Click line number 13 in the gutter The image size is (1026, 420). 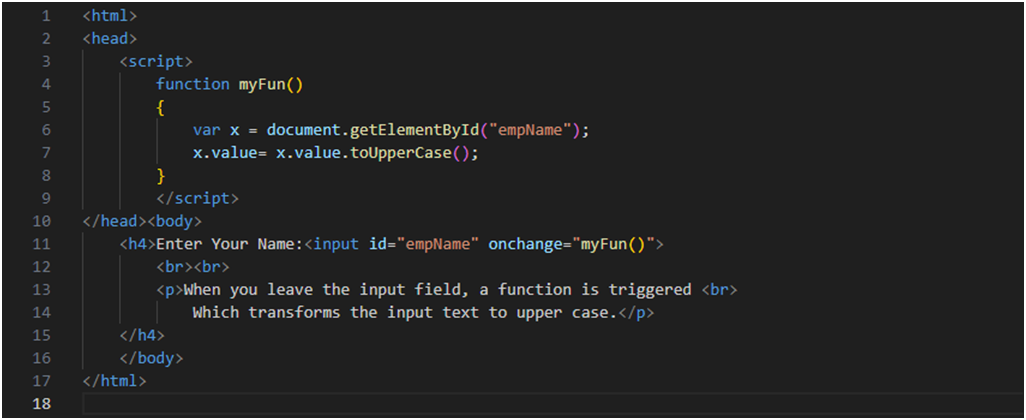click(x=41, y=289)
